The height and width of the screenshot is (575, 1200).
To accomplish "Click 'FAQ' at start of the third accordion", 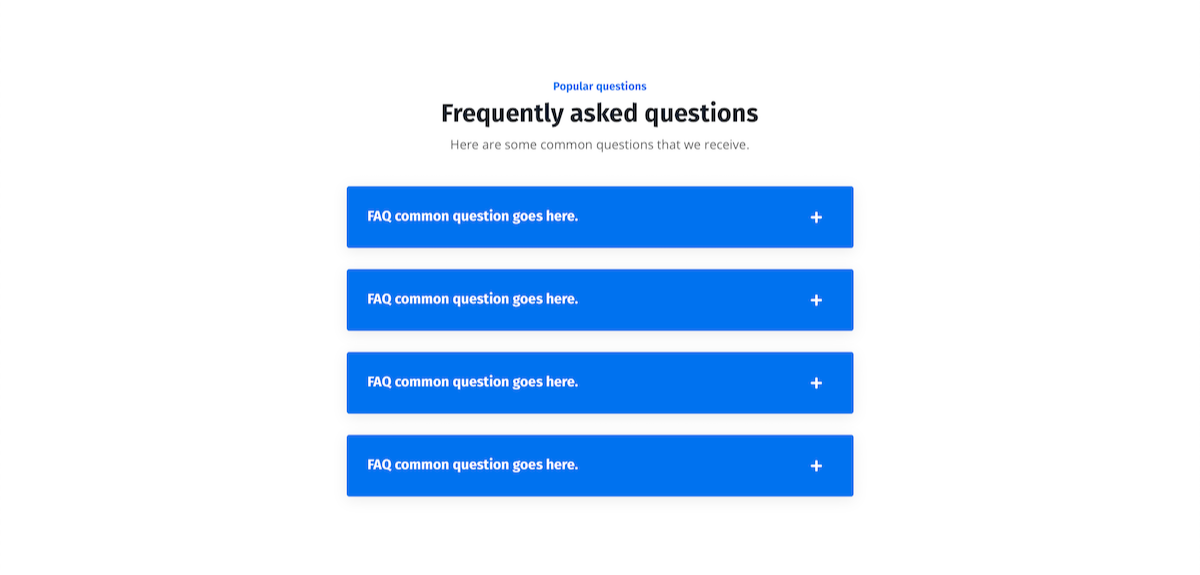I will tap(379, 382).
